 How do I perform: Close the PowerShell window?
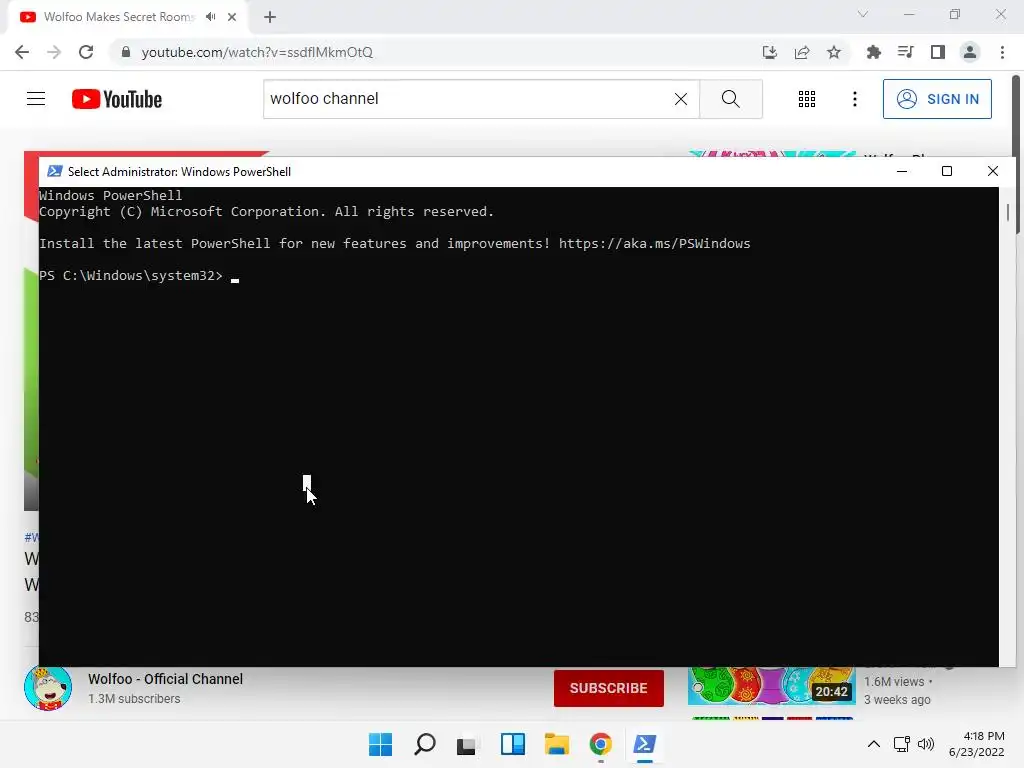click(993, 171)
